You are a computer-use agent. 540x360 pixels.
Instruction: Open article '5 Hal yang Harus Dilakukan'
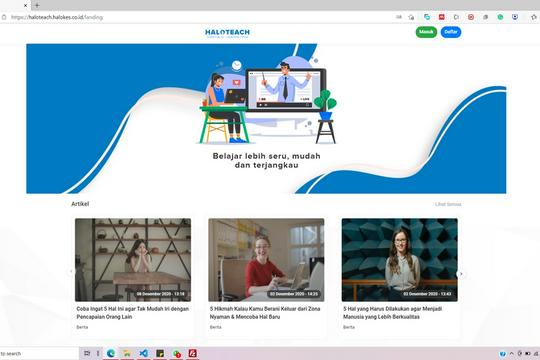393,313
